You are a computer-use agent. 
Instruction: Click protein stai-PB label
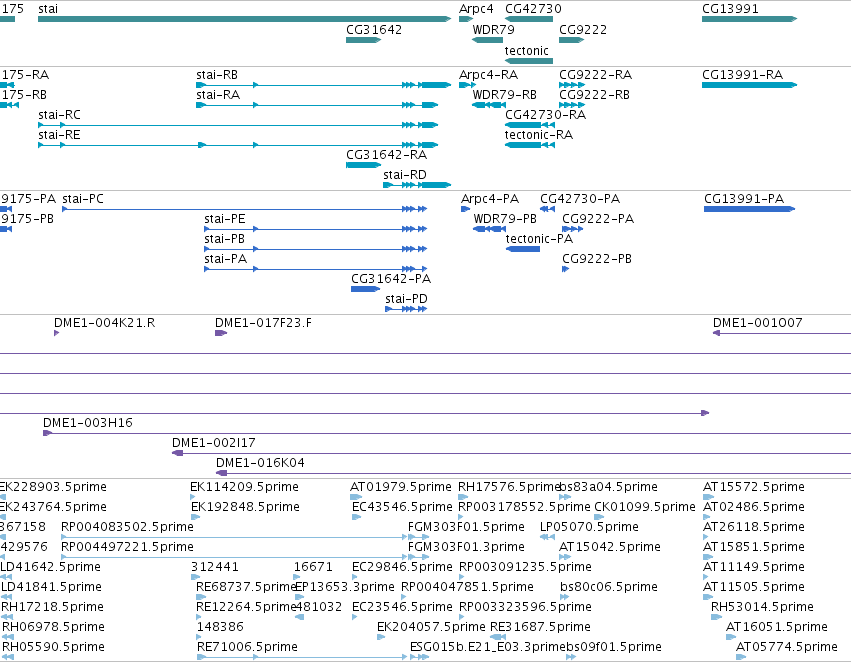point(224,239)
